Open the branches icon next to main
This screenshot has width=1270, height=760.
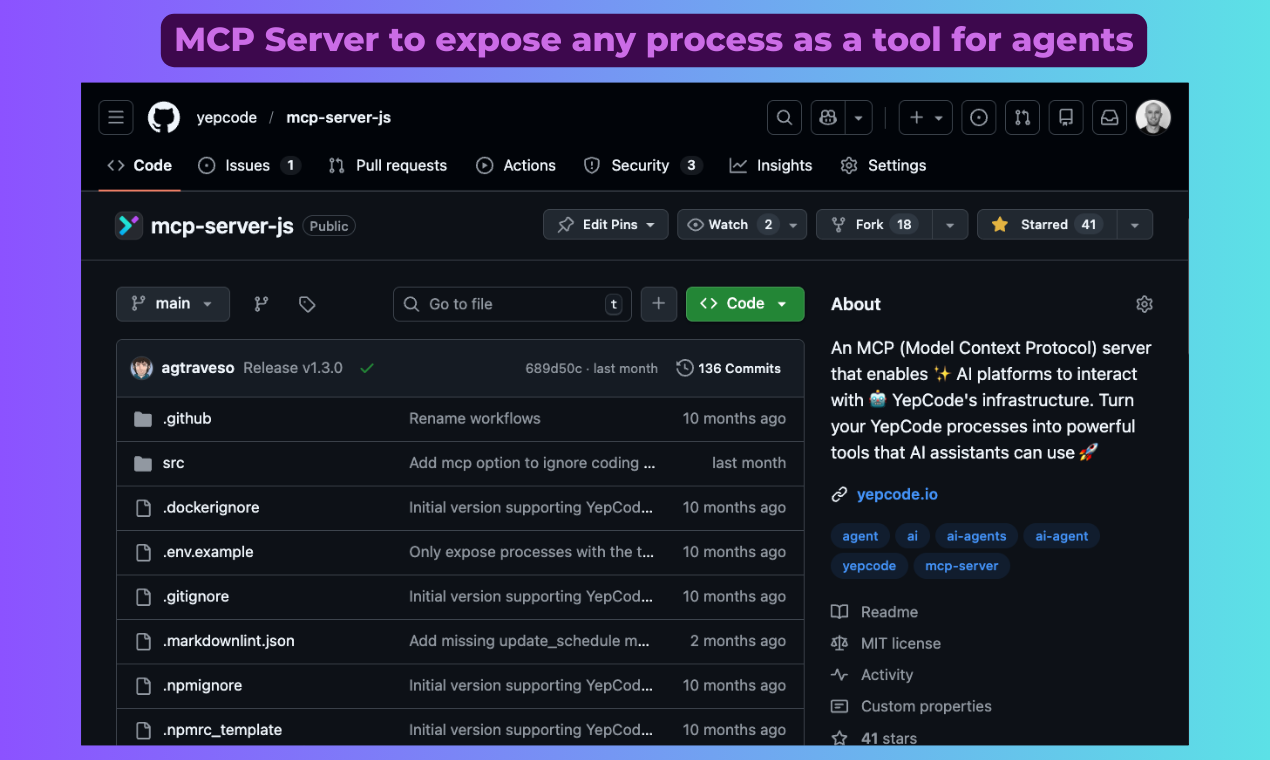point(260,303)
